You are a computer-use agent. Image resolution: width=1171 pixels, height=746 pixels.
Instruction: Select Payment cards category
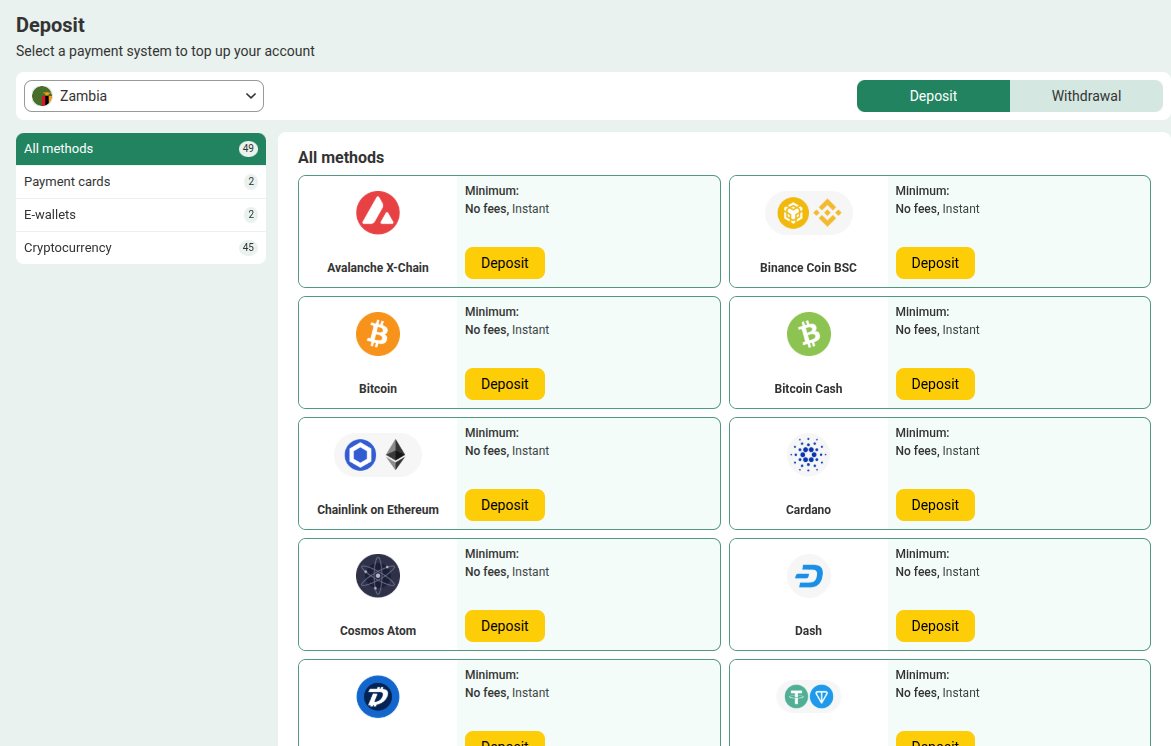tap(141, 181)
